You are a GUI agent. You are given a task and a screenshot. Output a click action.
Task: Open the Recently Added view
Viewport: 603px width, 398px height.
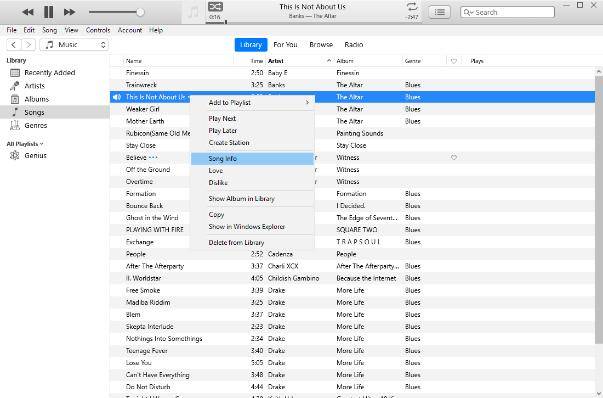(x=50, y=73)
